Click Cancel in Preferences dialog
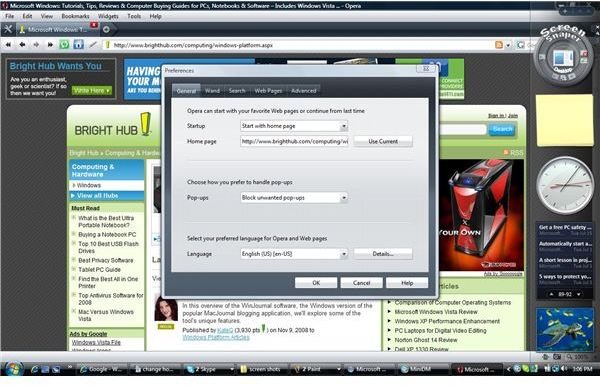This screenshot has height=386, width=600. pos(362,283)
